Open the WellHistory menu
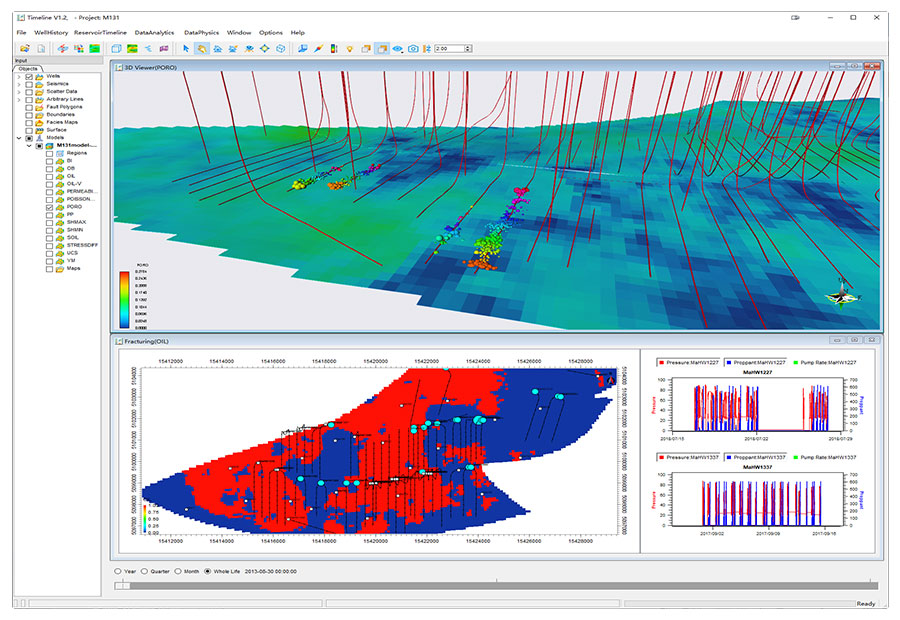The width and height of the screenshot is (900, 620). 51,33
